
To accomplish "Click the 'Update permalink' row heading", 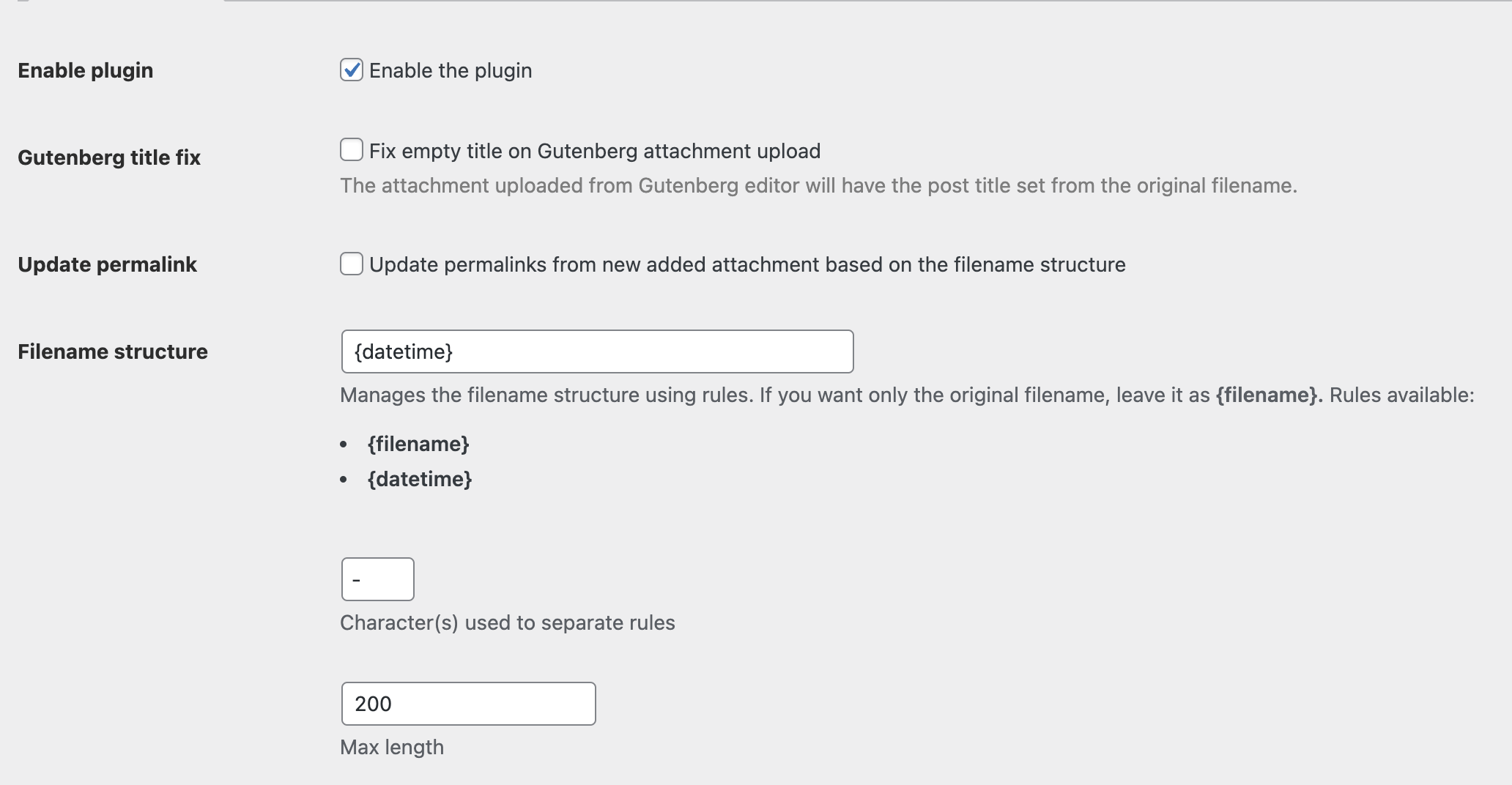I will point(107,264).
